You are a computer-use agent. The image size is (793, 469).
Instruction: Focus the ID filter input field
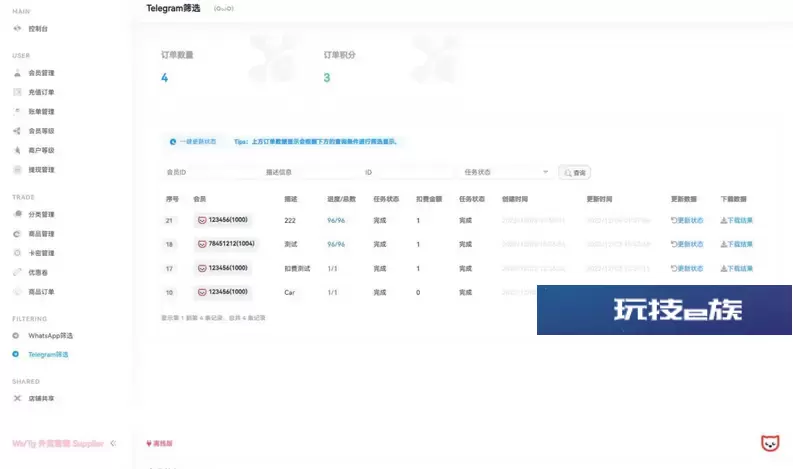coord(409,172)
